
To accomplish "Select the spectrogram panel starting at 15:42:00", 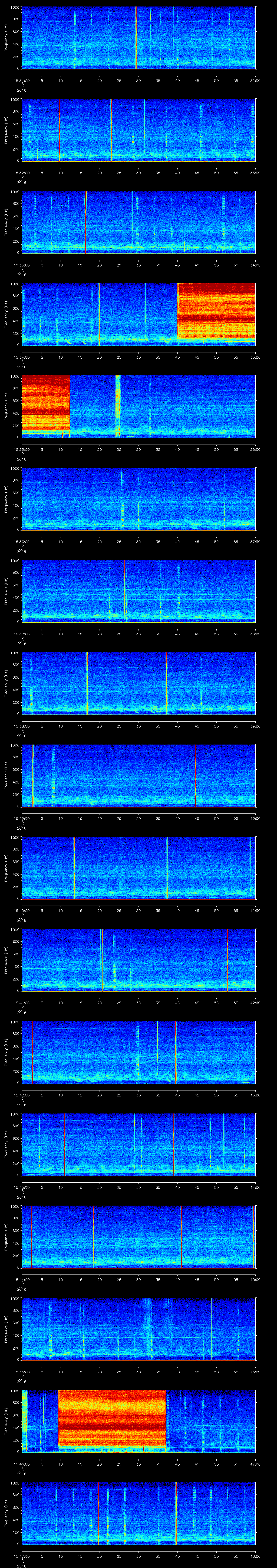I will [138, 1052].
